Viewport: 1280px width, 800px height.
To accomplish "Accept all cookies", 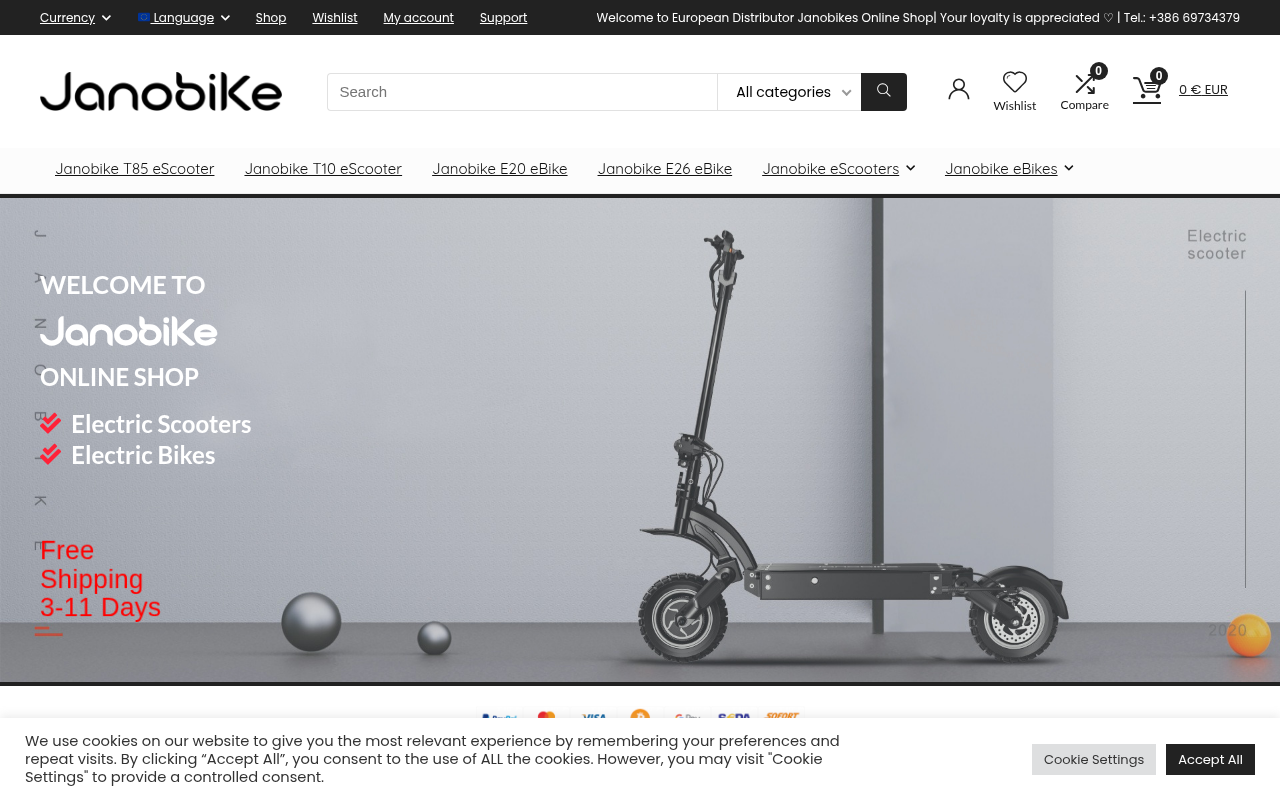I will (1210, 760).
